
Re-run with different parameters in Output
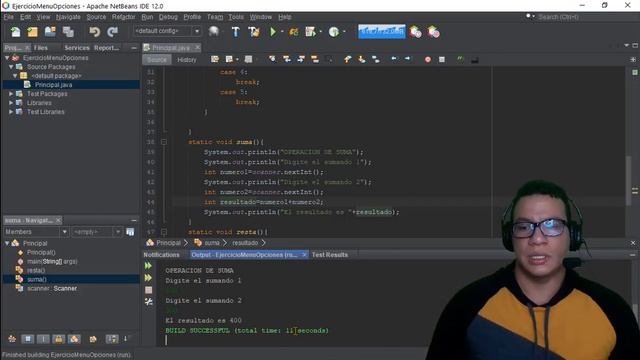click(x=148, y=278)
